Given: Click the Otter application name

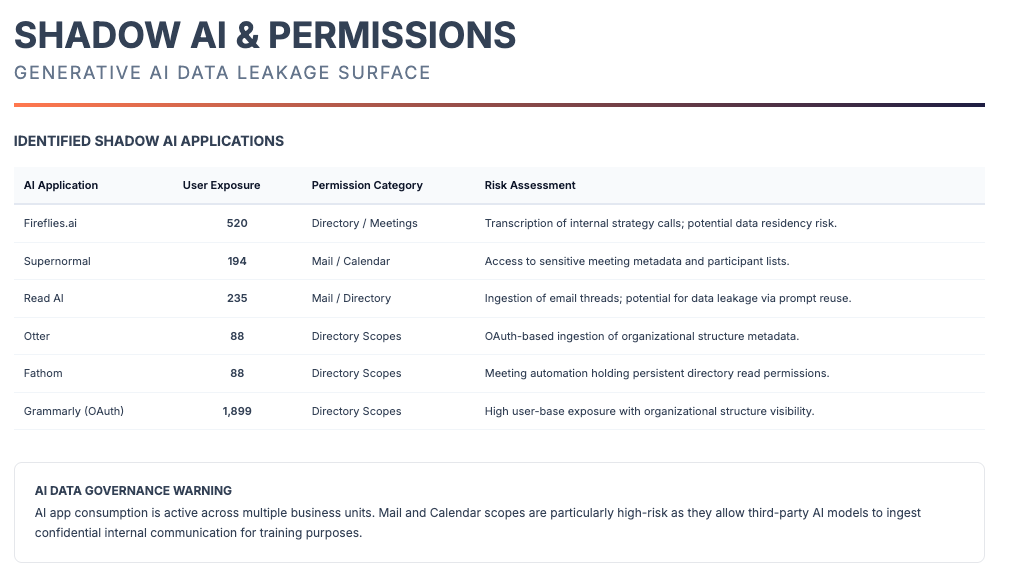Looking at the screenshot, I should [x=37, y=336].
